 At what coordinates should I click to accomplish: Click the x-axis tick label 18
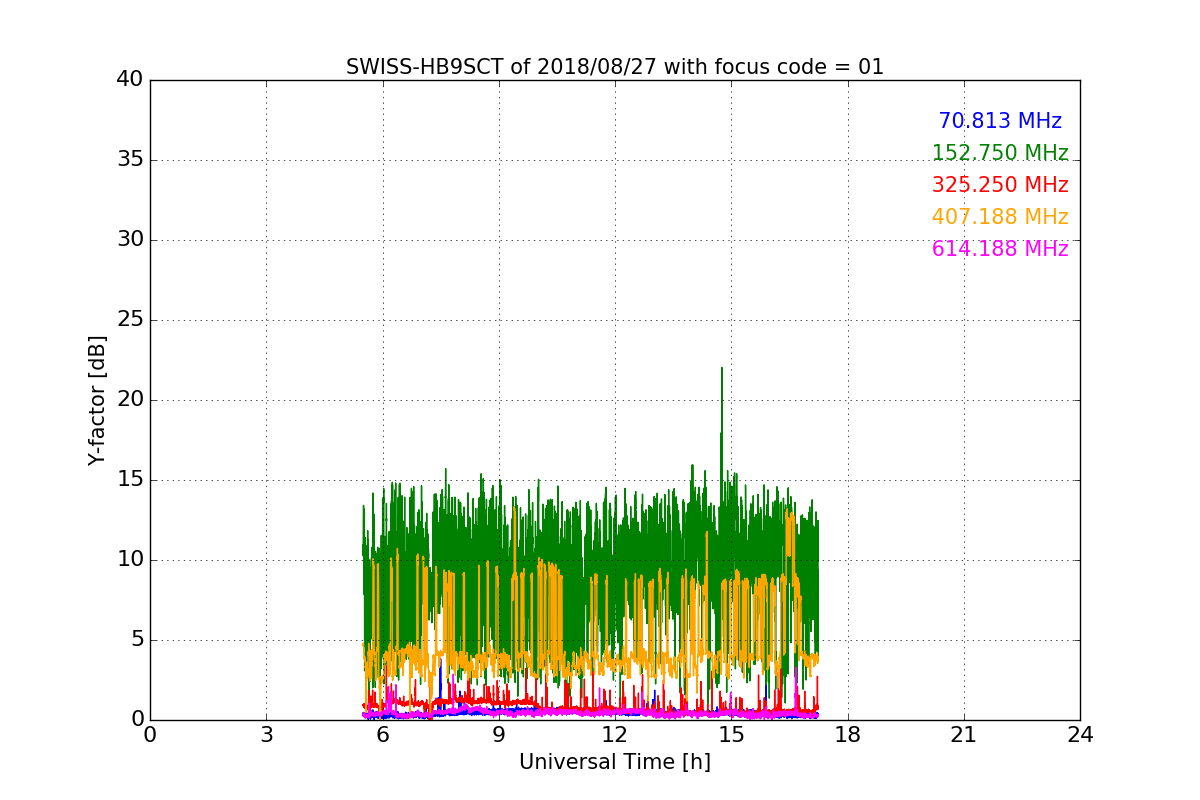pyautogui.click(x=847, y=734)
